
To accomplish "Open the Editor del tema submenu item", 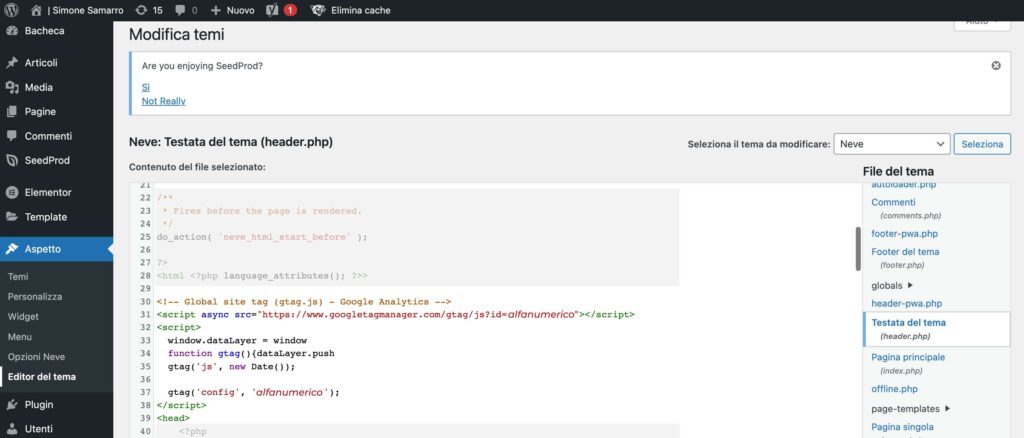I will (x=42, y=377).
